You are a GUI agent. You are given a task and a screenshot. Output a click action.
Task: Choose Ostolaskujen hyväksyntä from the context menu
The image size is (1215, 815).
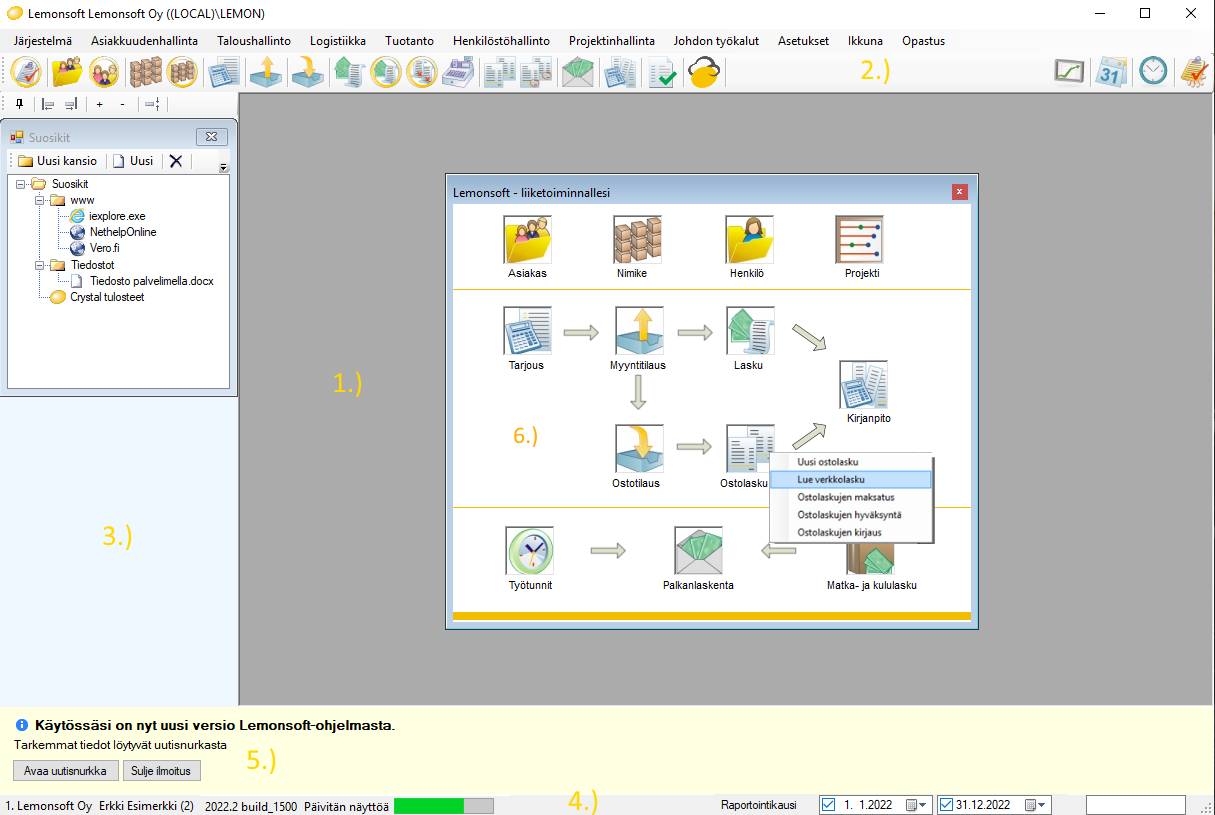coord(851,514)
